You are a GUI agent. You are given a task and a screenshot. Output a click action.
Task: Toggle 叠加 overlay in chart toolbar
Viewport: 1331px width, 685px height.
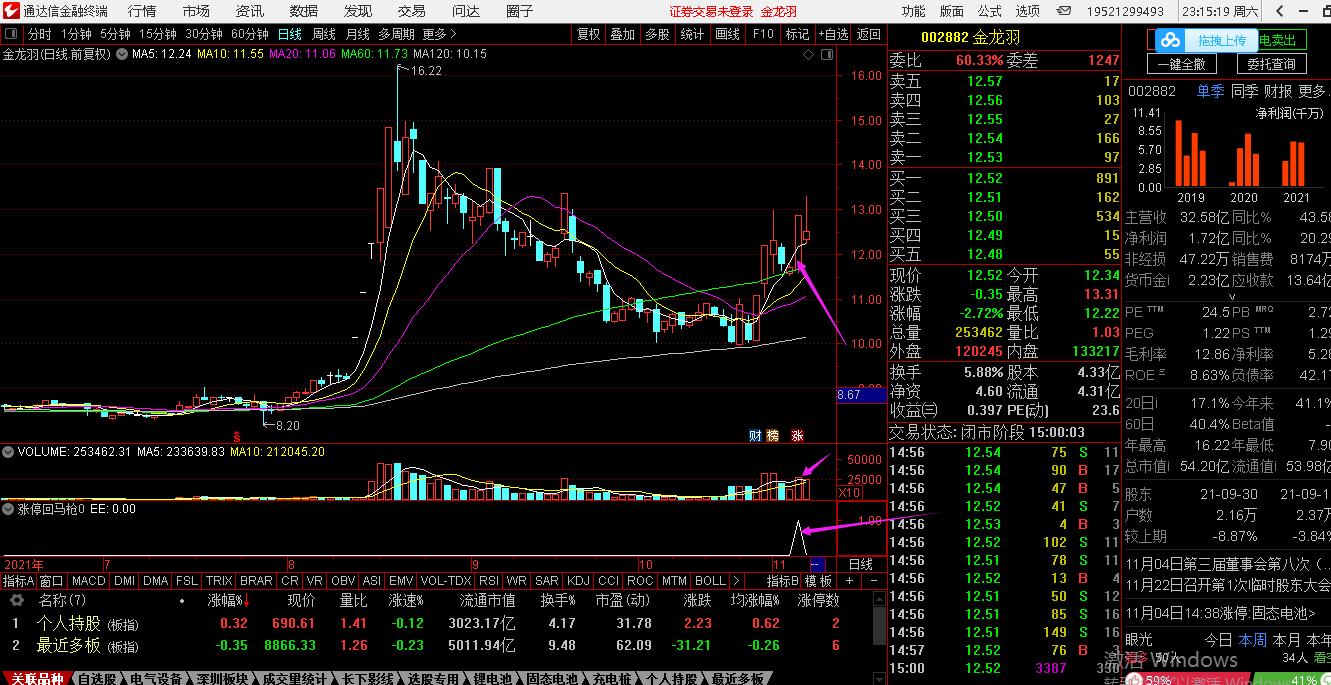(623, 34)
